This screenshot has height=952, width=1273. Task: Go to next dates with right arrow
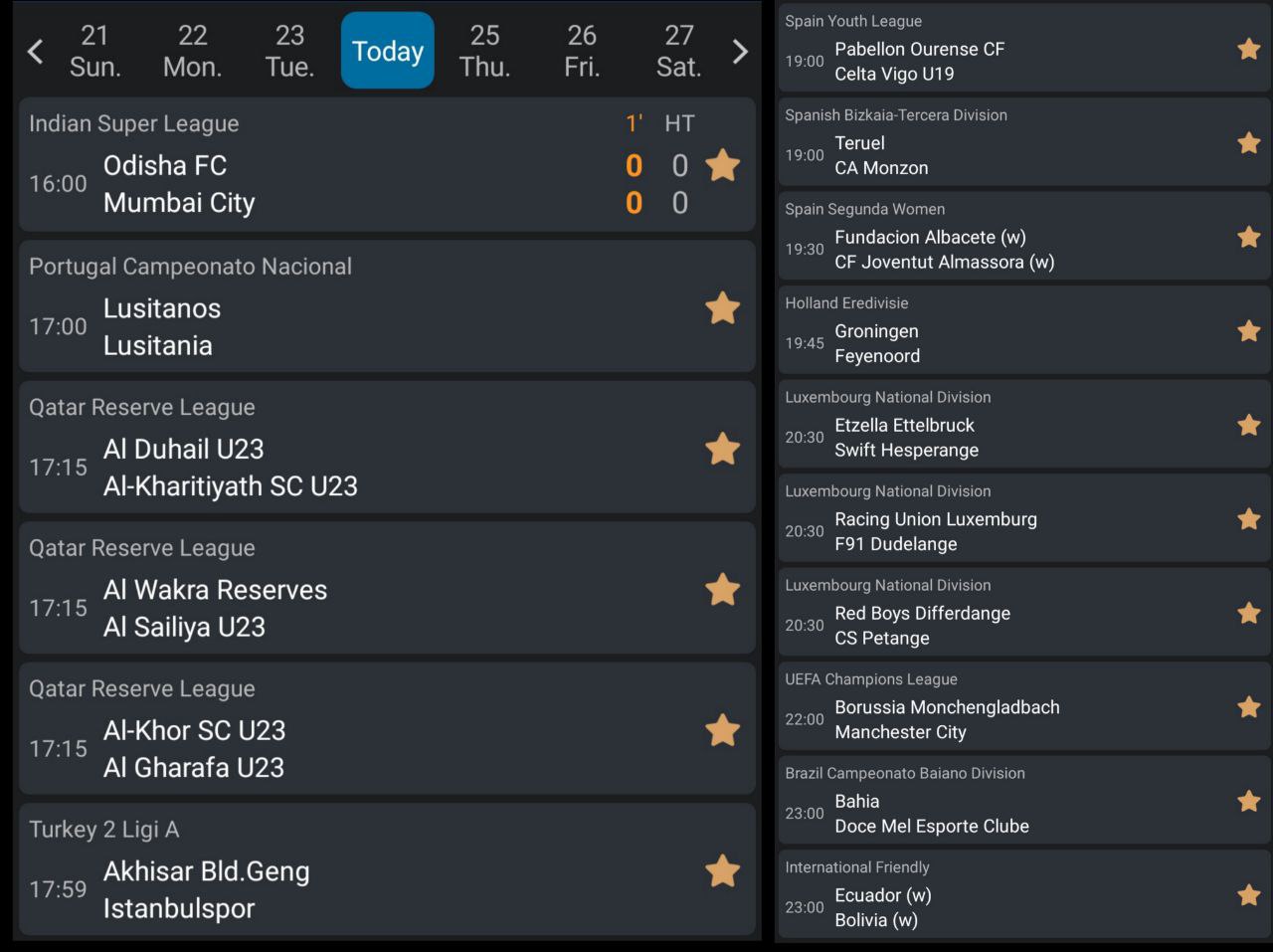739,51
